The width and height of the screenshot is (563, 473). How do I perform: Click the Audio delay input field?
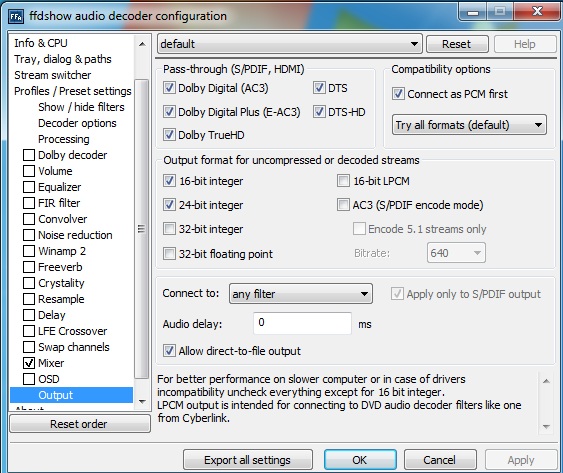point(302,323)
